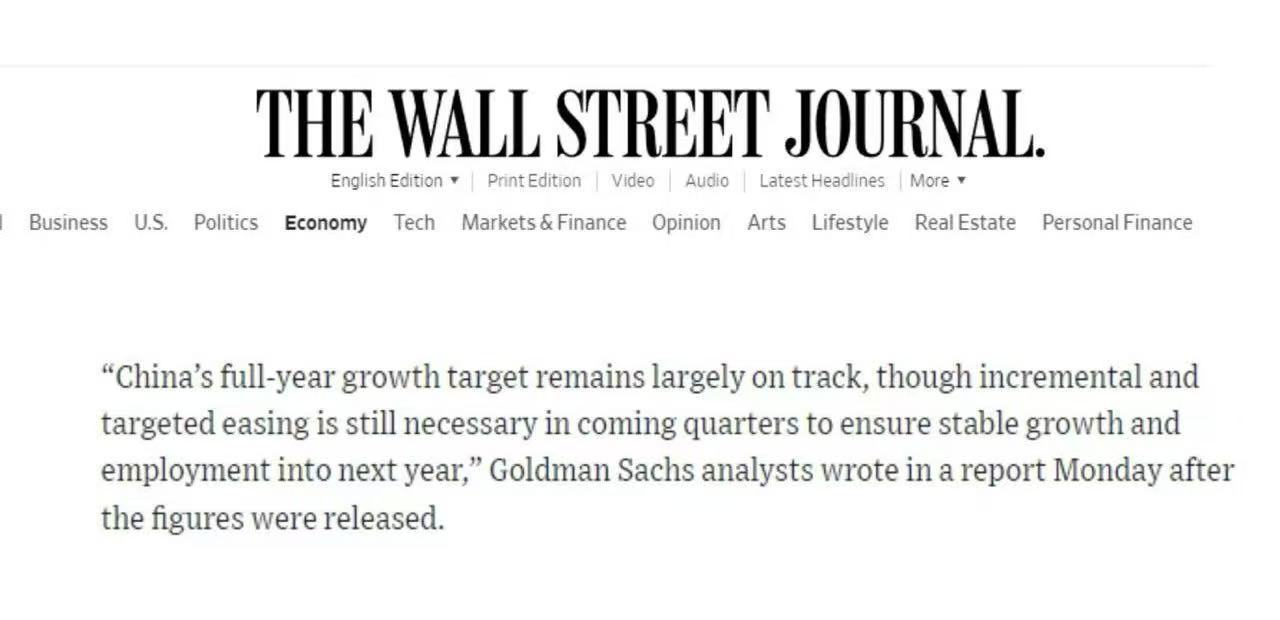Open Markets & Finance section

coord(544,223)
